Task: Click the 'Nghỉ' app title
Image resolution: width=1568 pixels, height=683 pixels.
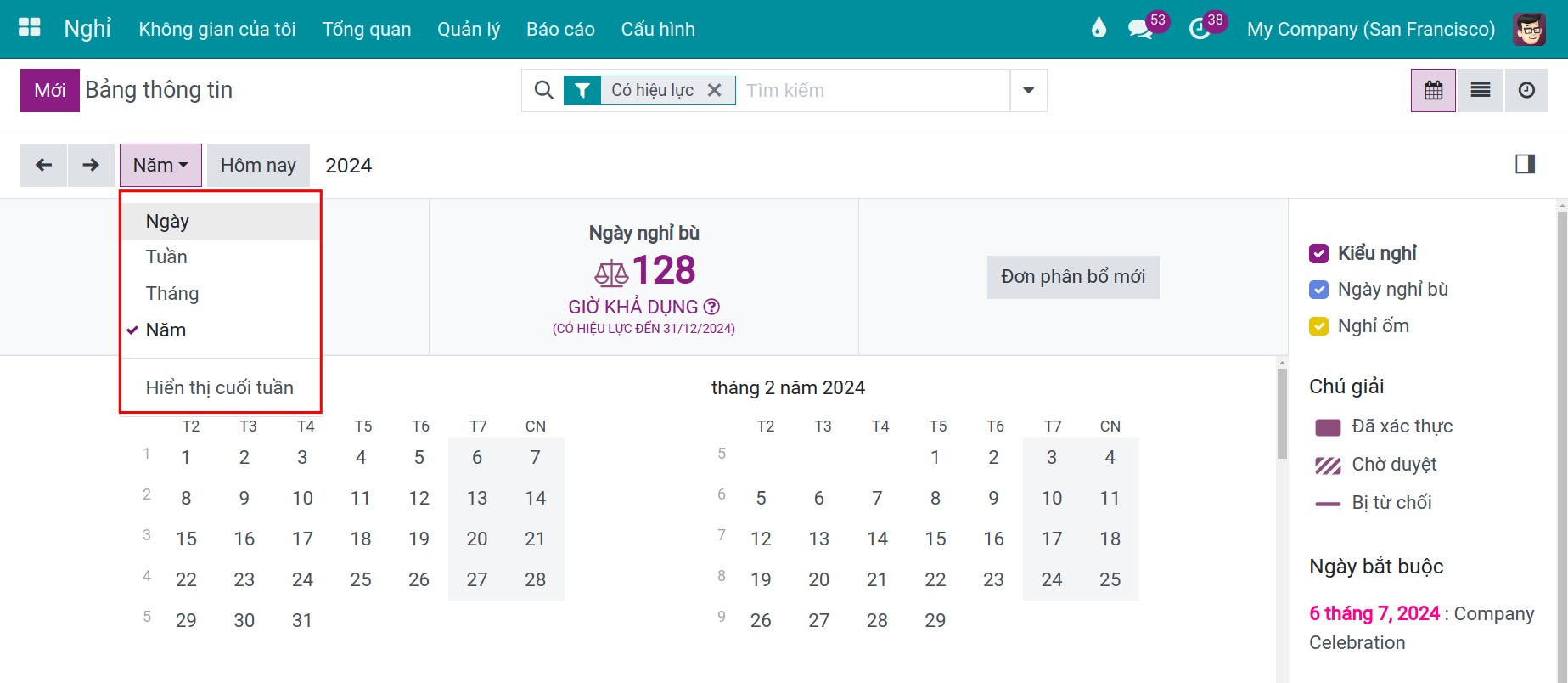Action: click(x=87, y=29)
